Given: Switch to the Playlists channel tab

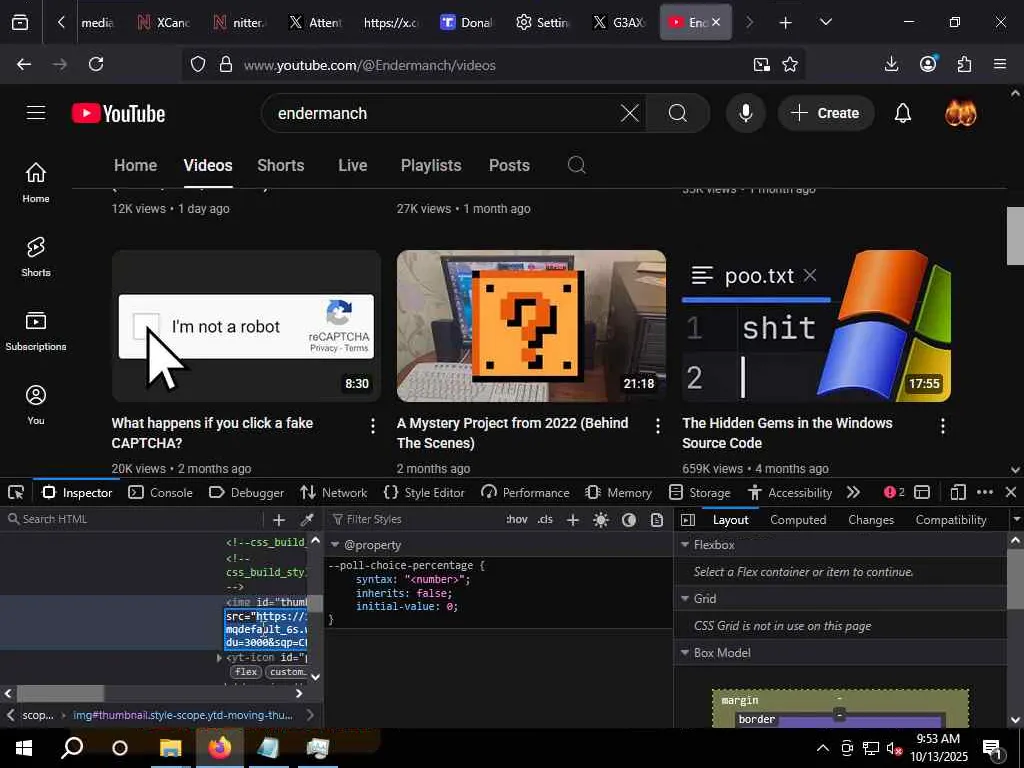Looking at the screenshot, I should [x=430, y=166].
